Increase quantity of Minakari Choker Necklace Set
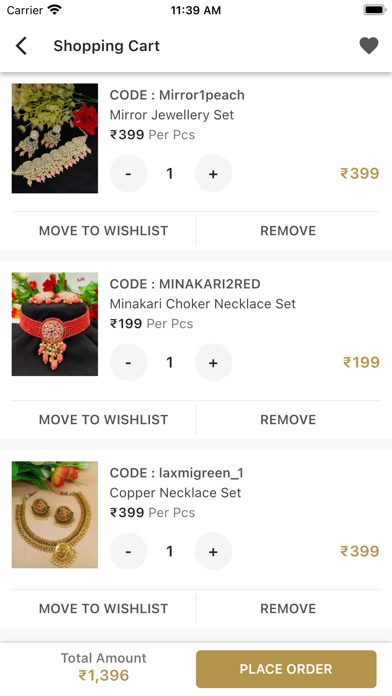Screen dimensions: 392x696 (x=213, y=362)
